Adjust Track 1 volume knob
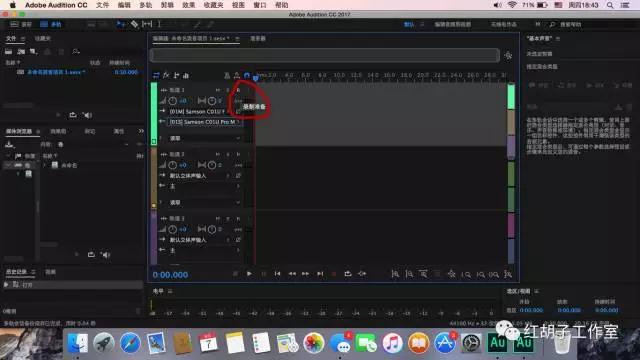The height and width of the screenshot is (360, 640). pos(173,101)
